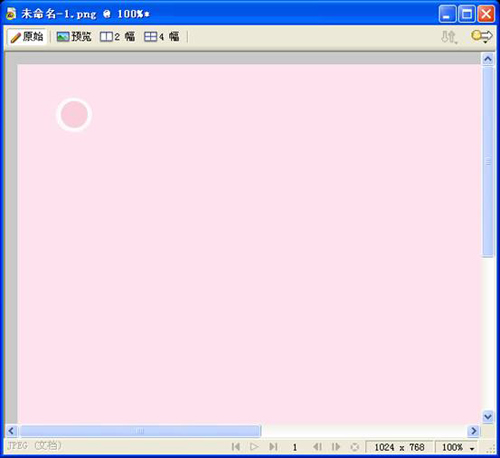
Task: Click the horizontal scrollbar right arrow
Action: click(x=473, y=431)
